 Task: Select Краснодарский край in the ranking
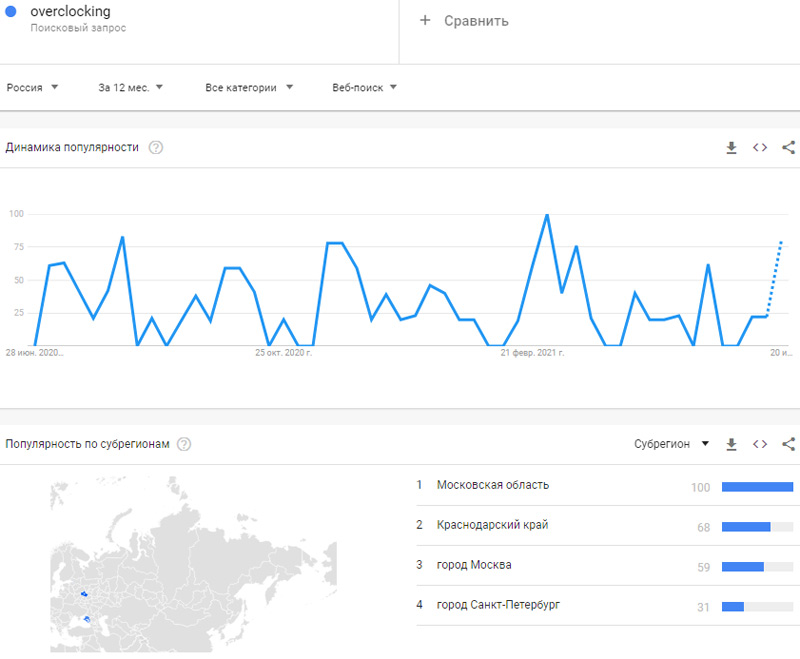pyautogui.click(x=492, y=525)
